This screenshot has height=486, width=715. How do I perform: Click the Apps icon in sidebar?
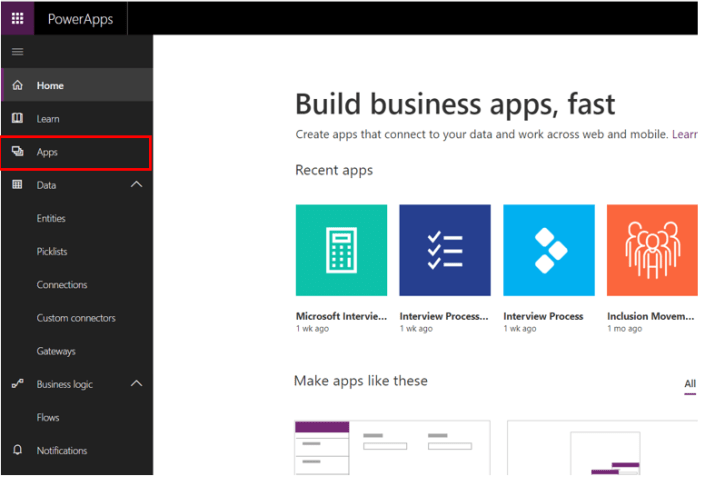click(x=17, y=152)
